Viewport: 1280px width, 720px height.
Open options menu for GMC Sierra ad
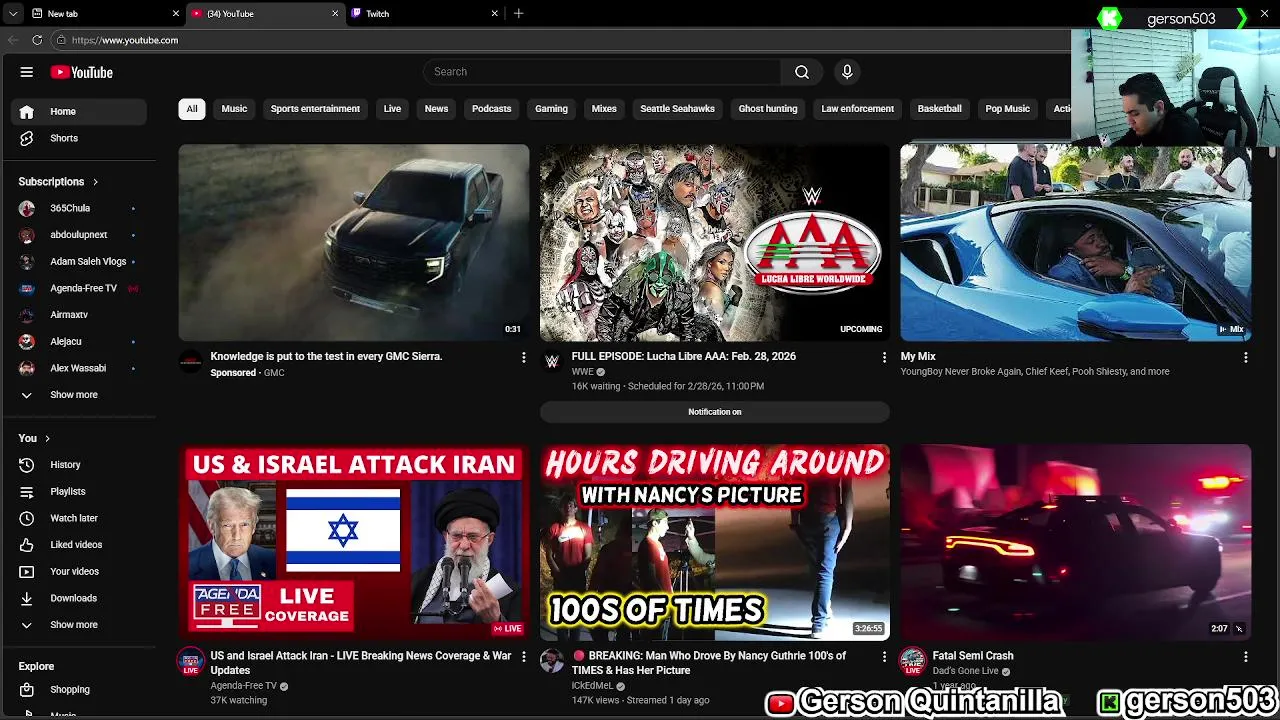[x=523, y=357]
